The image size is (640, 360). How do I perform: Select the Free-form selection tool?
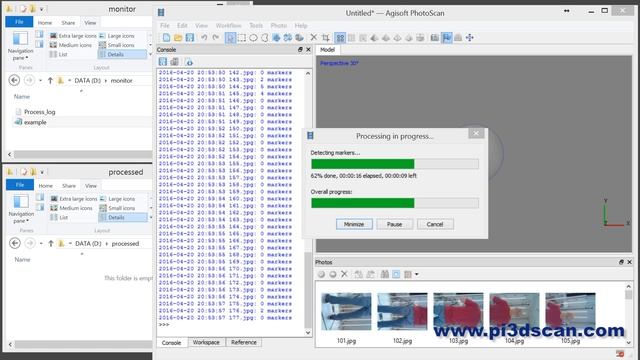click(264, 38)
